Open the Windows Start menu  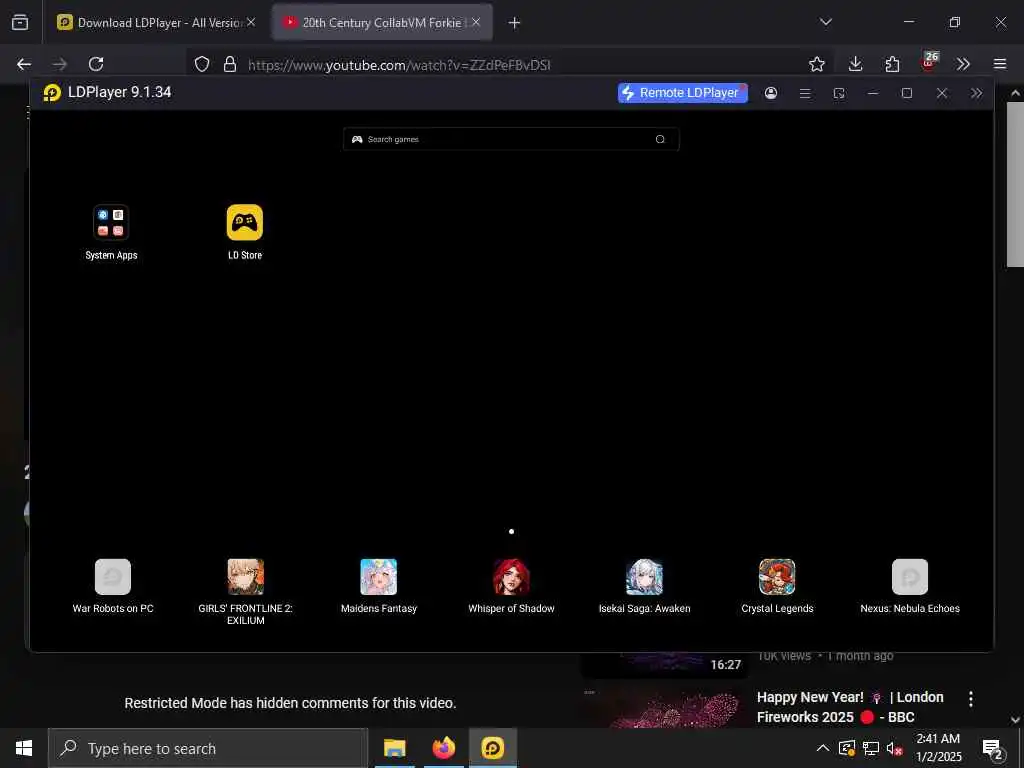[24, 748]
